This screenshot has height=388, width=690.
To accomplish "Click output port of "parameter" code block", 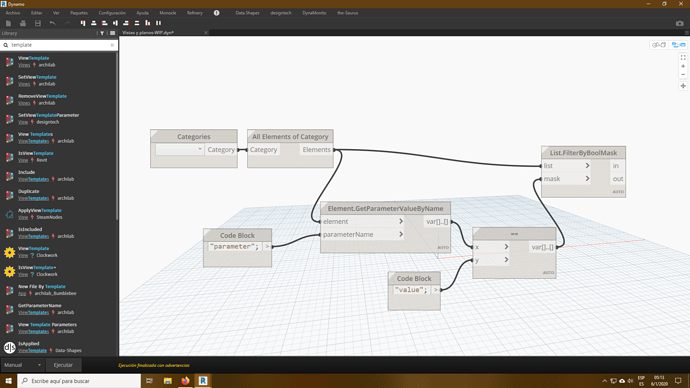I will pos(267,247).
